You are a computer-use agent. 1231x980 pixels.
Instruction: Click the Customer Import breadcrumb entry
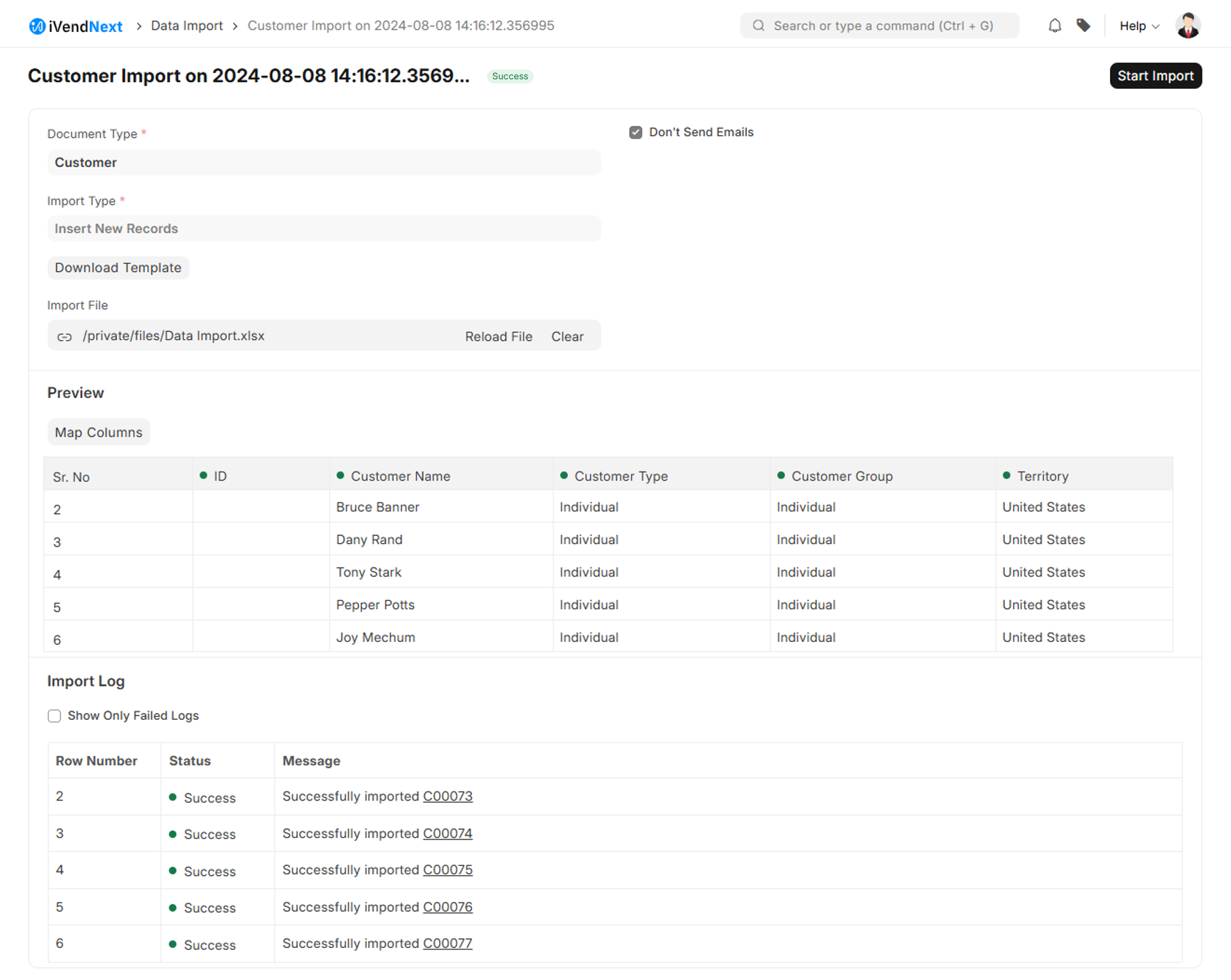pyautogui.click(x=401, y=26)
